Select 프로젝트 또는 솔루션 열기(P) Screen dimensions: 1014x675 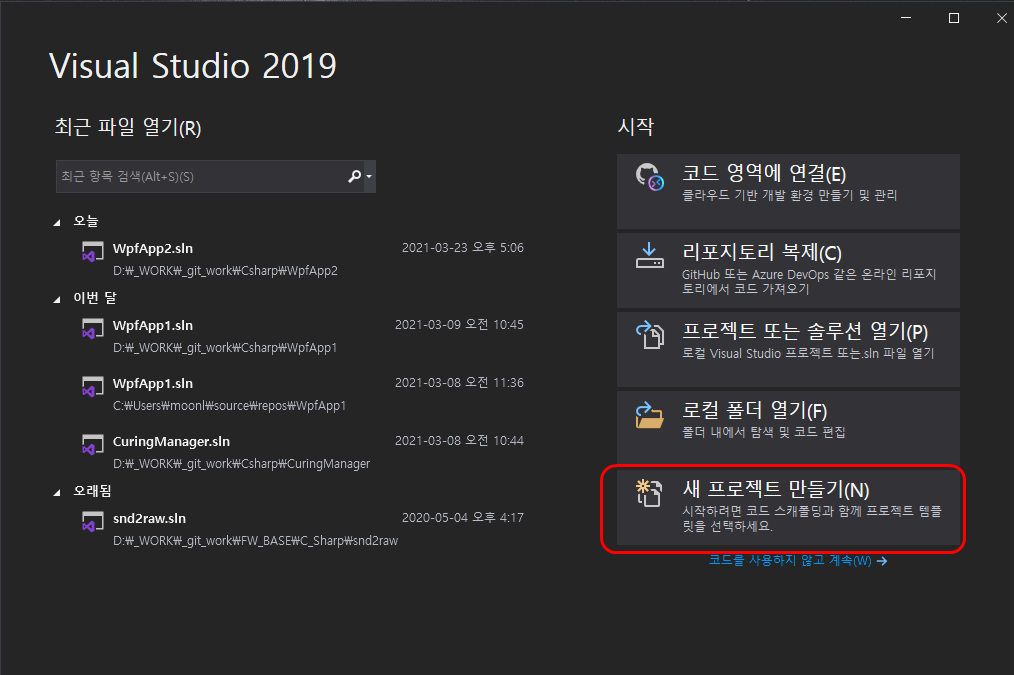pyautogui.click(x=788, y=349)
